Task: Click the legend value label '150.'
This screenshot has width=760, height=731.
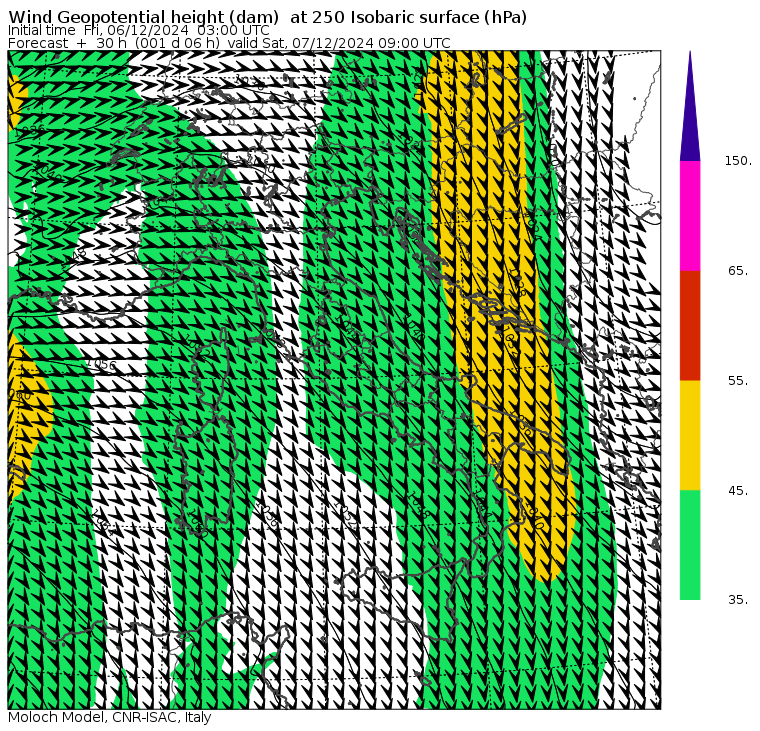Action: (739, 161)
